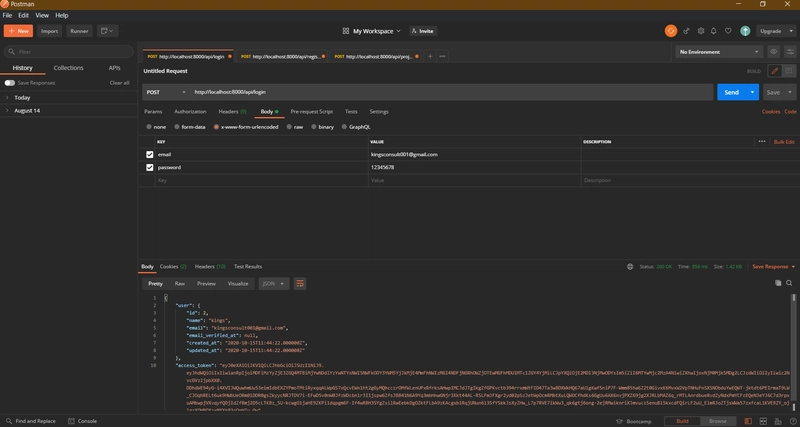Open the settings gear icon in header
Screen dimensions: 800x427
tap(701, 31)
